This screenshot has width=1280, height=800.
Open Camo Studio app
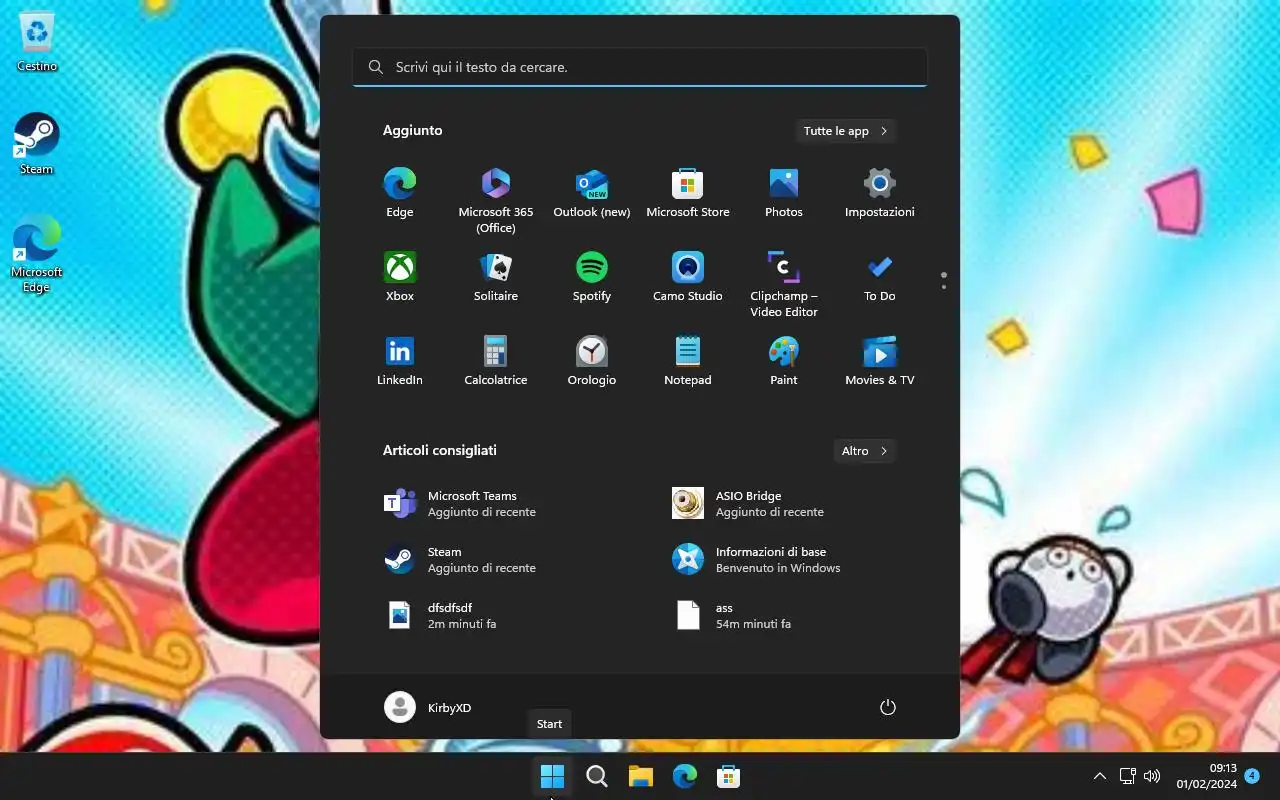(688, 277)
